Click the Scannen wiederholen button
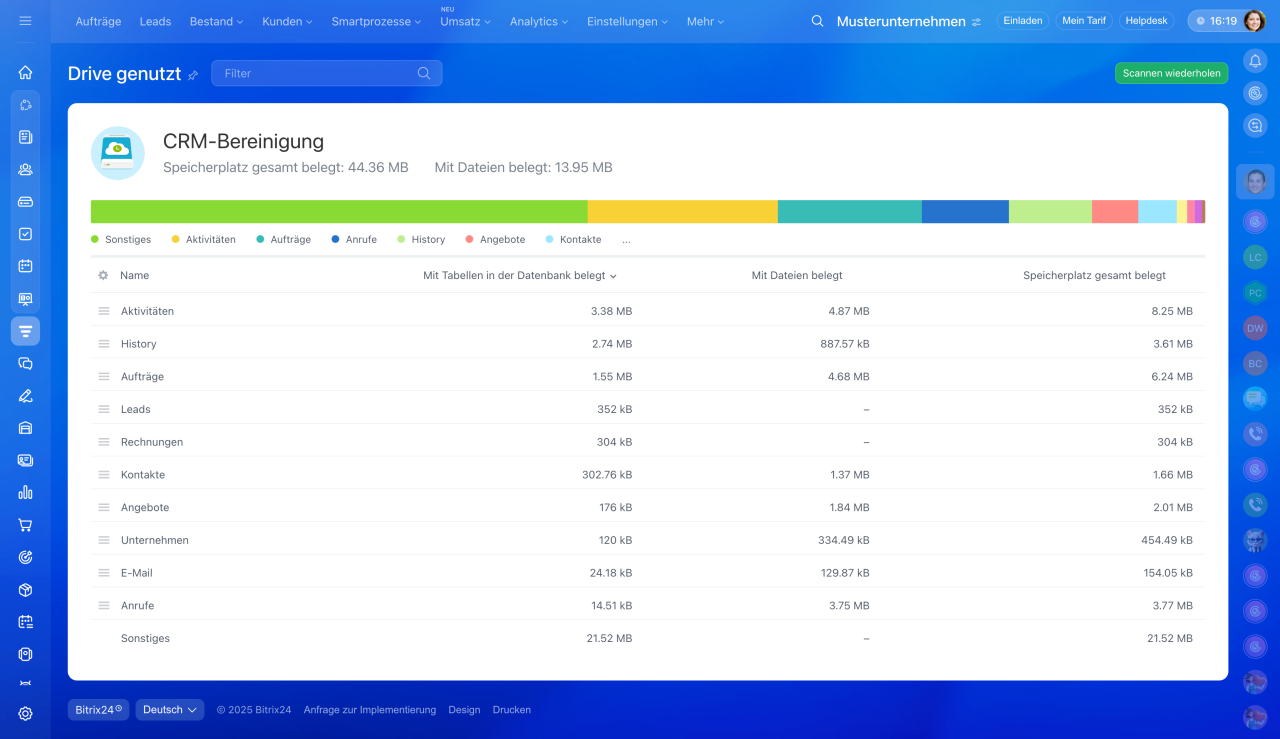 [x=1171, y=73]
